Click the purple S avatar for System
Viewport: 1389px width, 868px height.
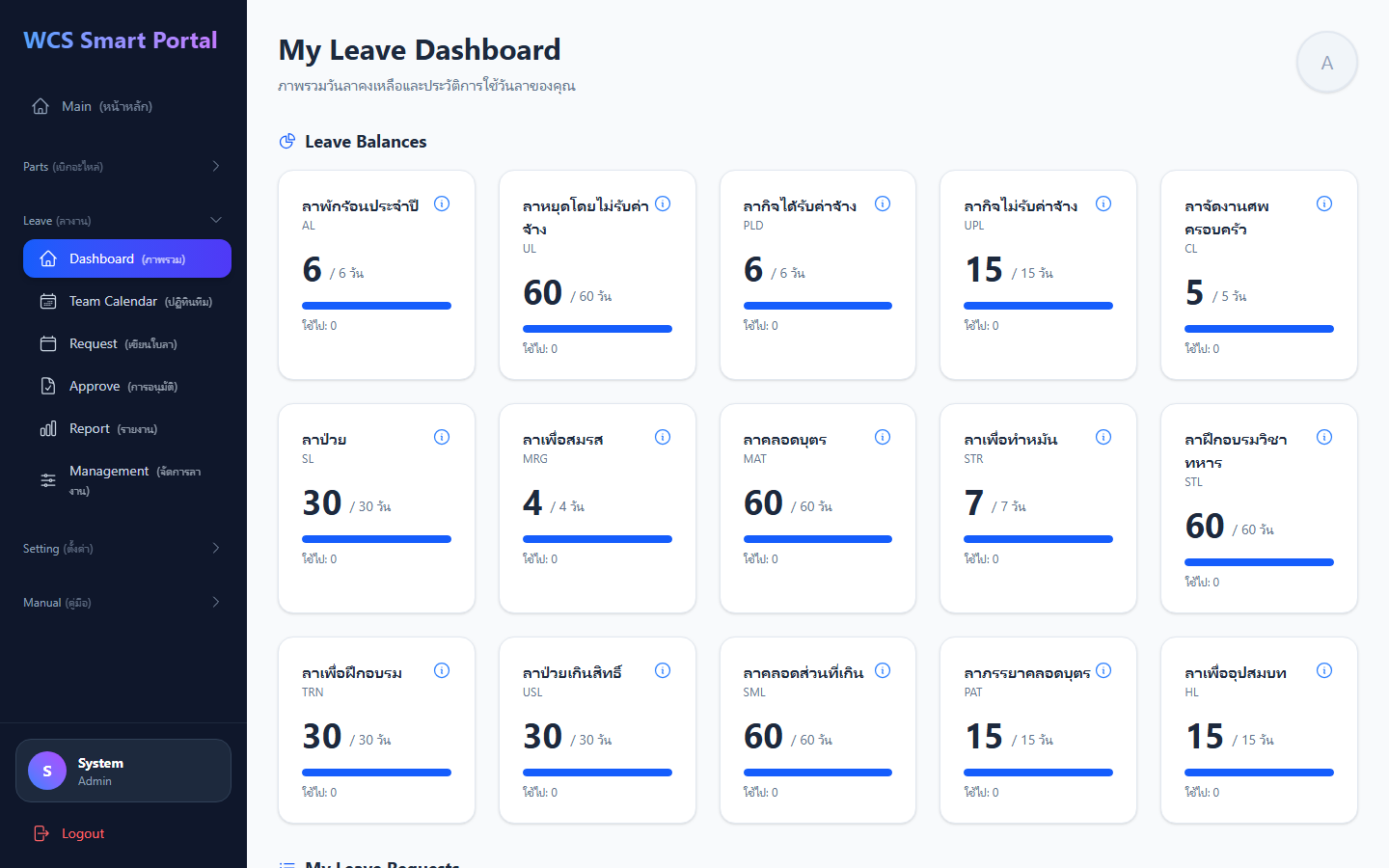point(47,771)
